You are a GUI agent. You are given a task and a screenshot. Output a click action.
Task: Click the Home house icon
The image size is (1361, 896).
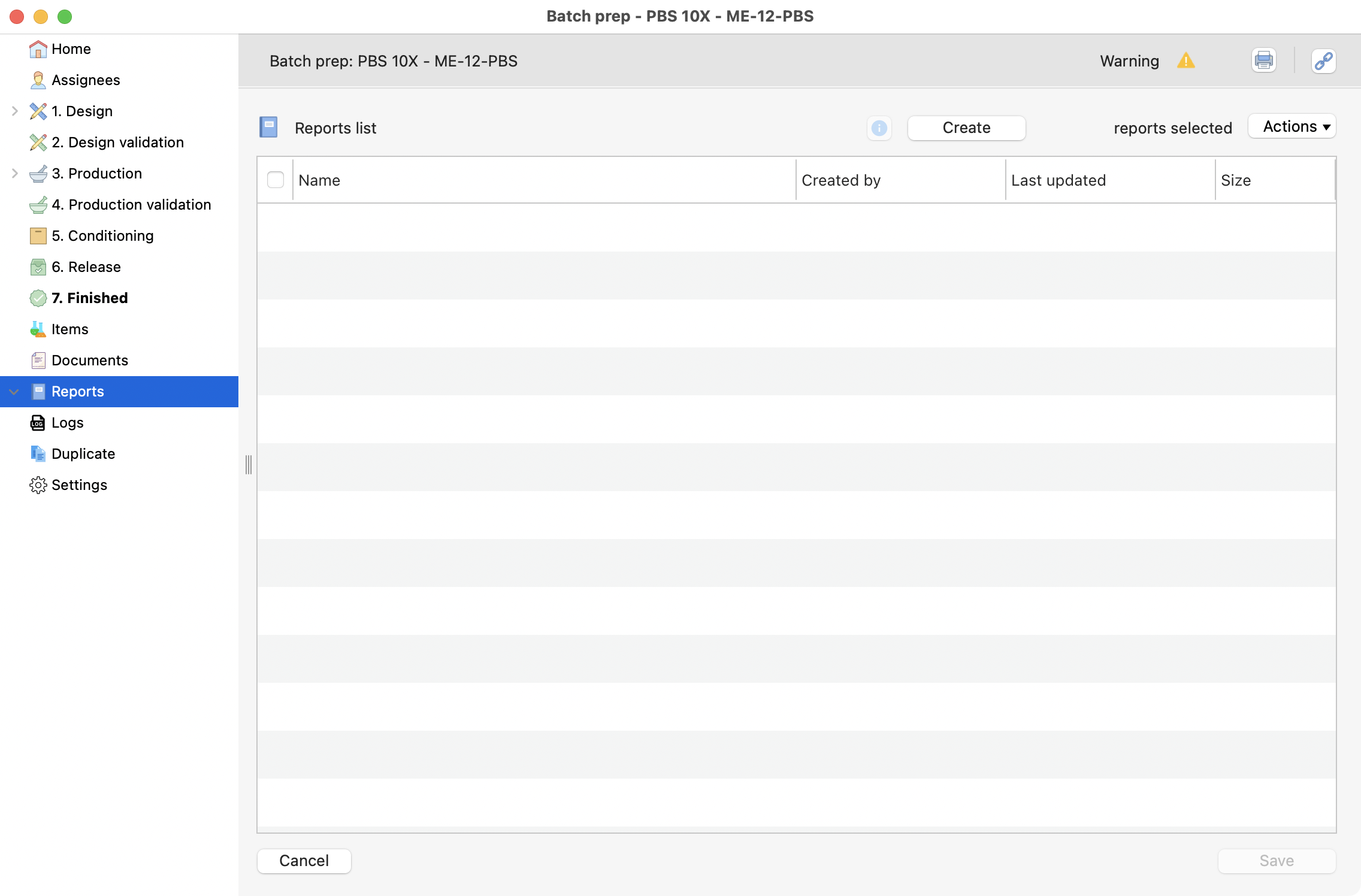pyautogui.click(x=38, y=49)
